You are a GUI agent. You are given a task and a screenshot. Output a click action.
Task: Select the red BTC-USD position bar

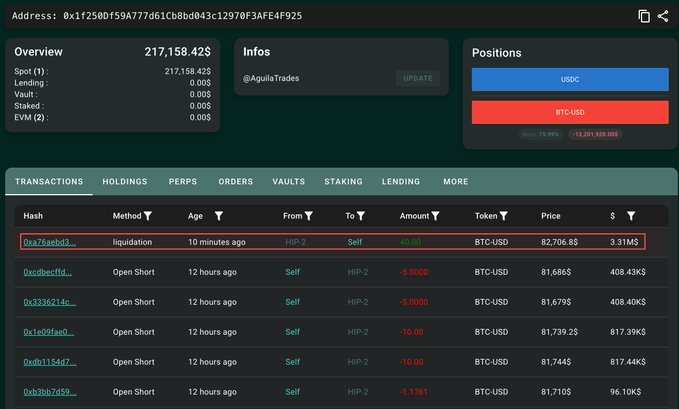570,112
